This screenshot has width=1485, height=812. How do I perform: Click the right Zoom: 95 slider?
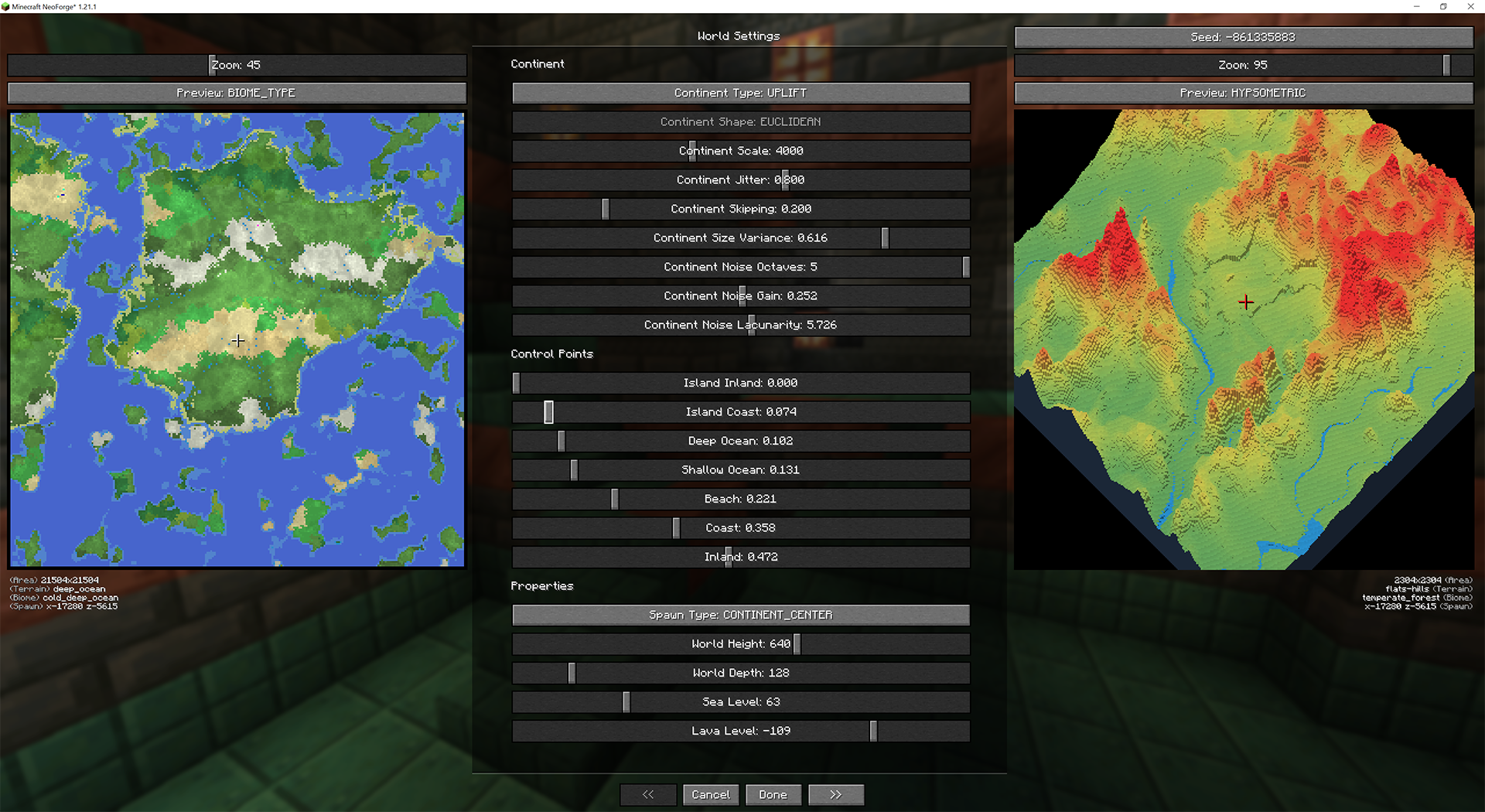point(1244,65)
